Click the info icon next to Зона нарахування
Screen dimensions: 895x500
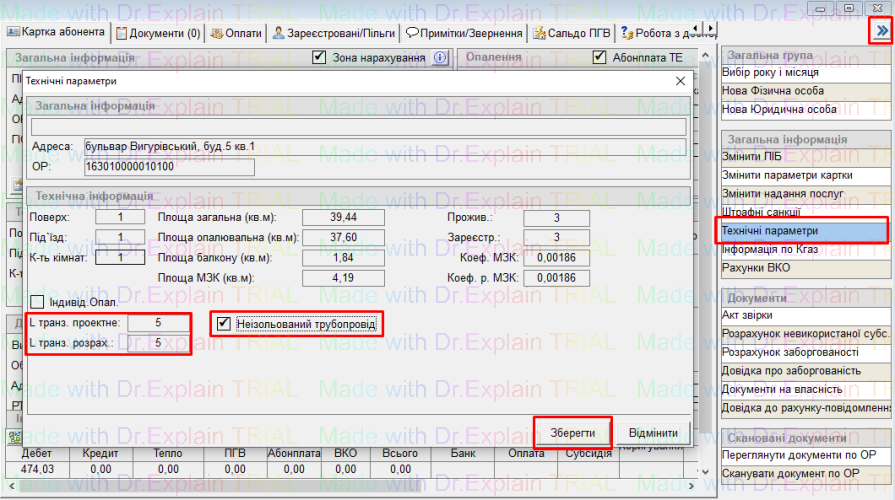pyautogui.click(x=440, y=58)
